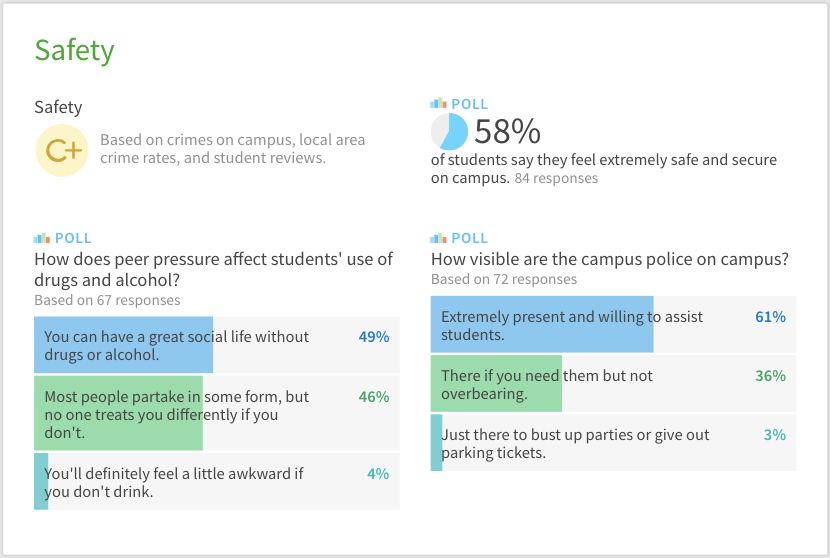Click the 36% poll result value

point(770,376)
